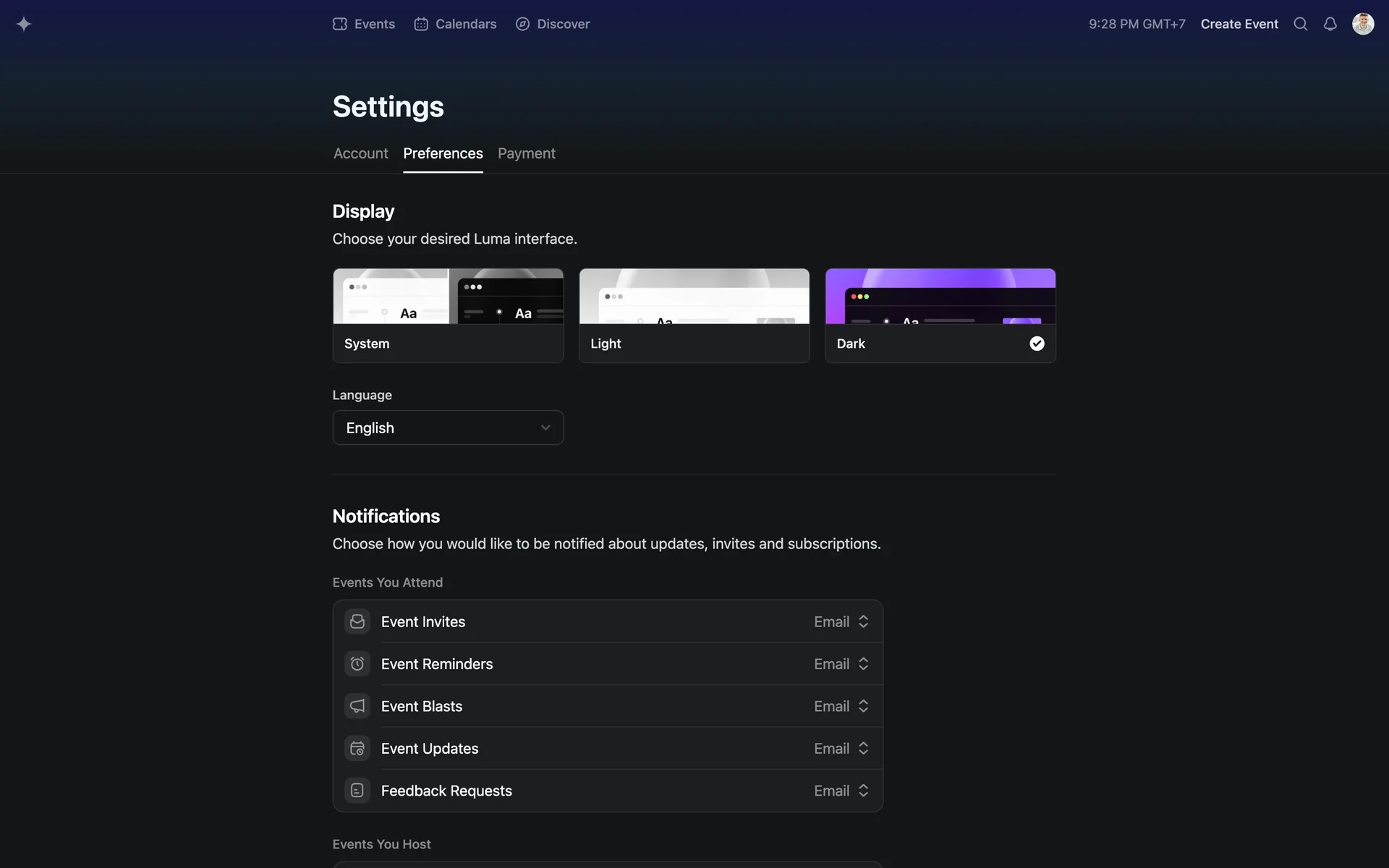Open notifications bell icon

click(x=1330, y=24)
